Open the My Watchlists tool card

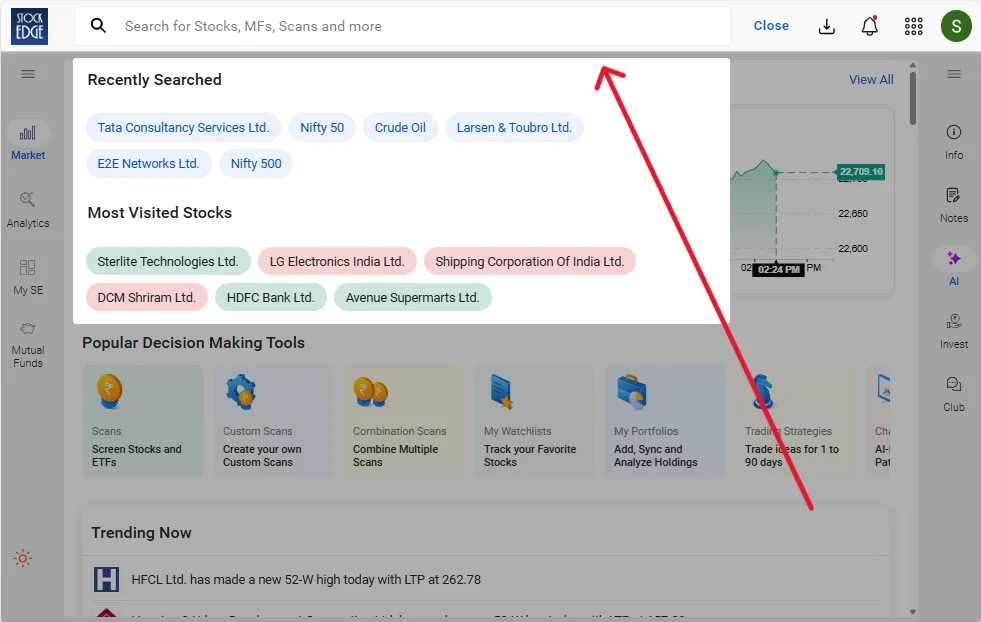(535, 422)
